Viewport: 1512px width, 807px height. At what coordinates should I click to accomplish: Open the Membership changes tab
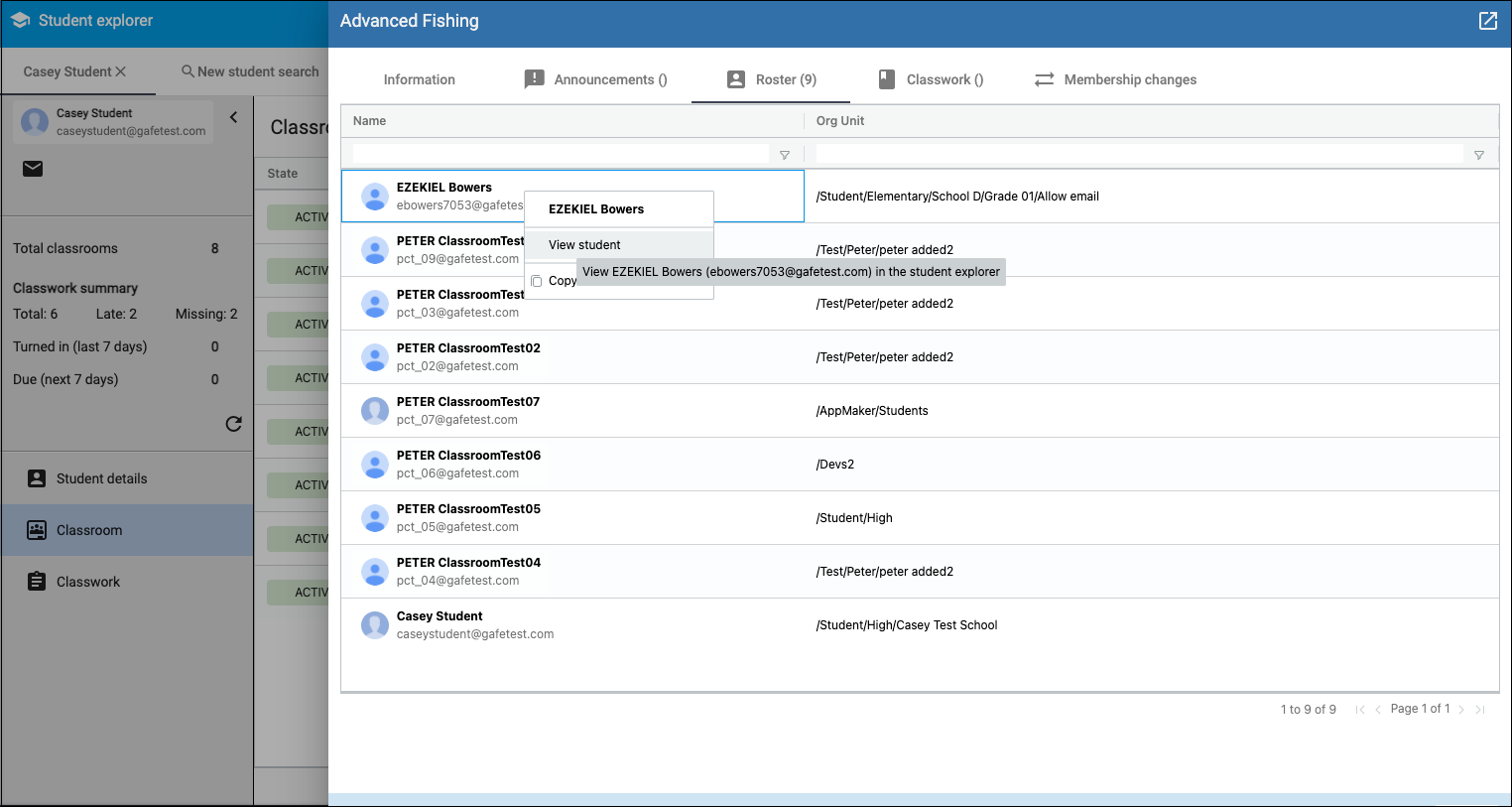point(1115,79)
